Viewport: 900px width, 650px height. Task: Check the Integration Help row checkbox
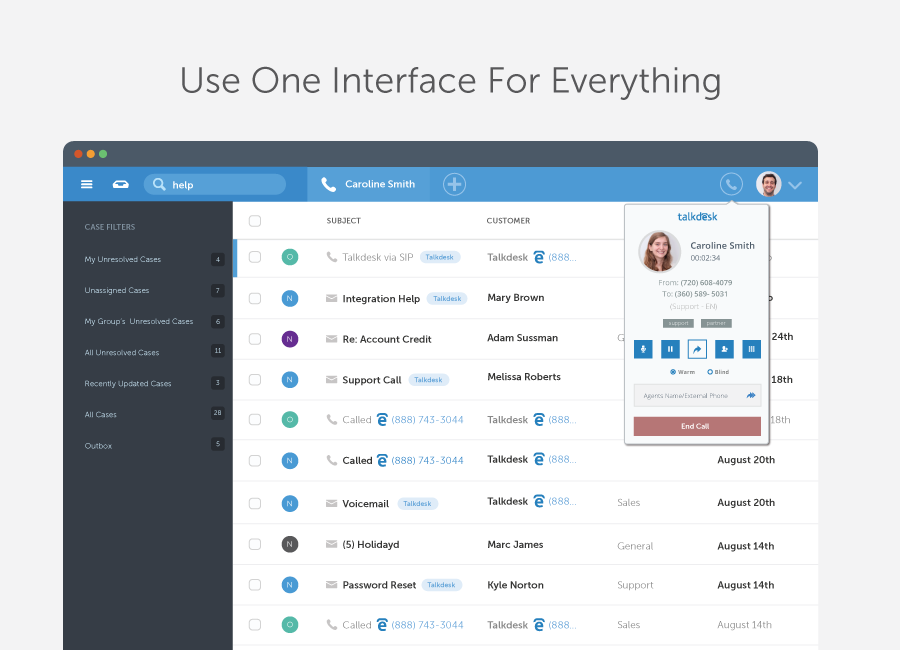pos(255,299)
